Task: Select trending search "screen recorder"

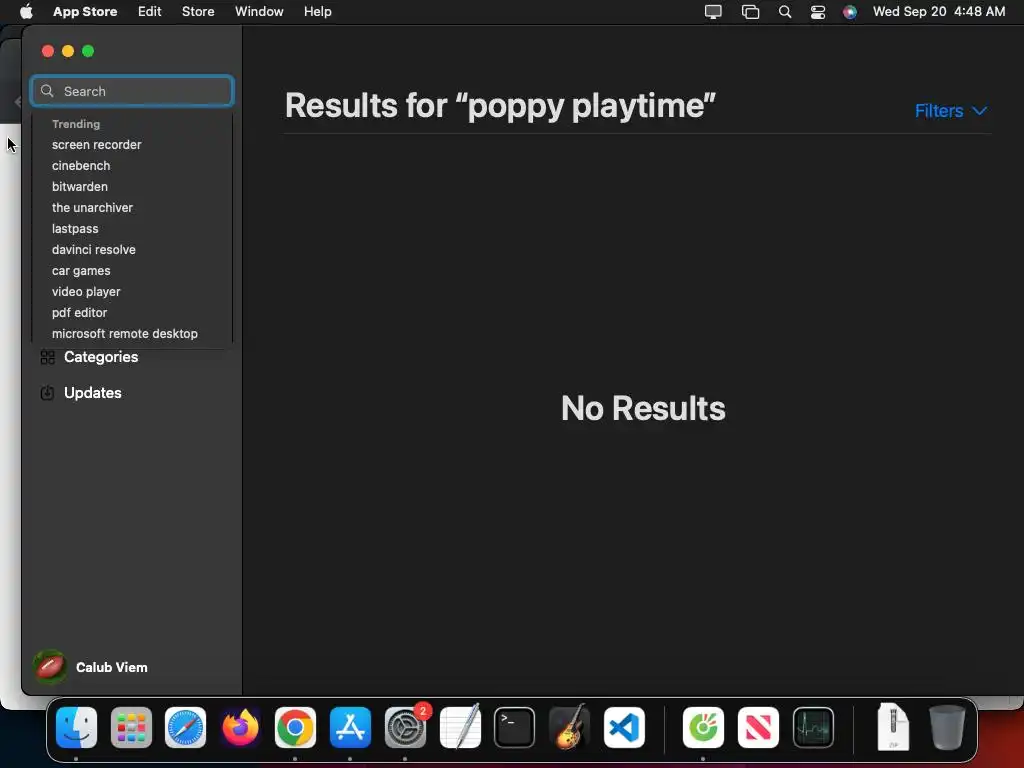Action: pyautogui.click(x=97, y=145)
